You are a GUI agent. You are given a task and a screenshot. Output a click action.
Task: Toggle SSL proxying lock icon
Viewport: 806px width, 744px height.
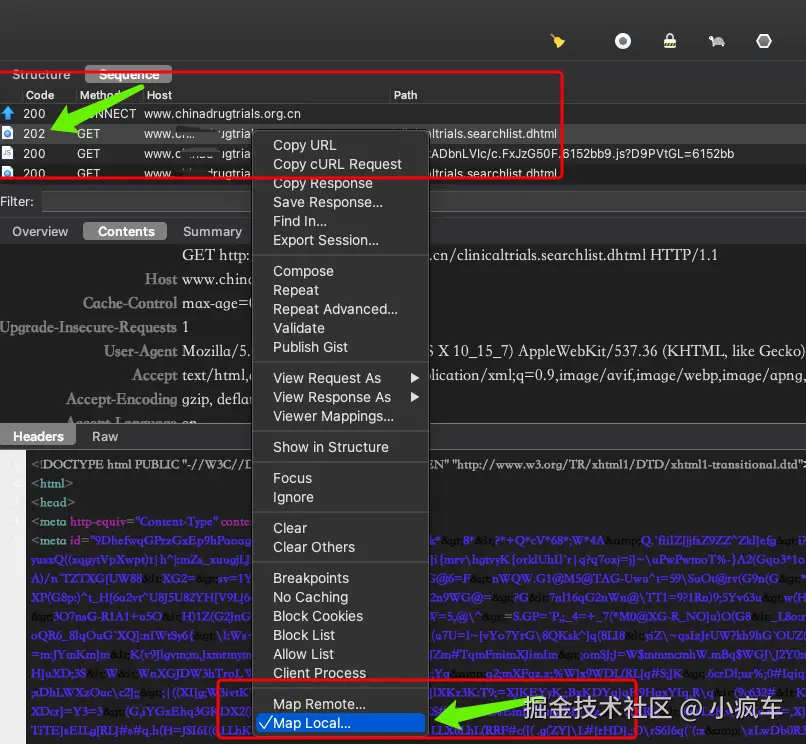(669, 41)
